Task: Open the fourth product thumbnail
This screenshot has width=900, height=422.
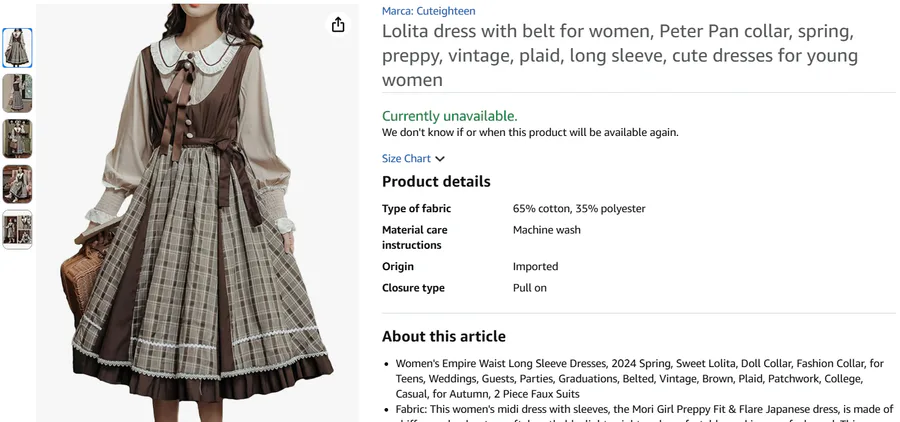Action: [17, 184]
